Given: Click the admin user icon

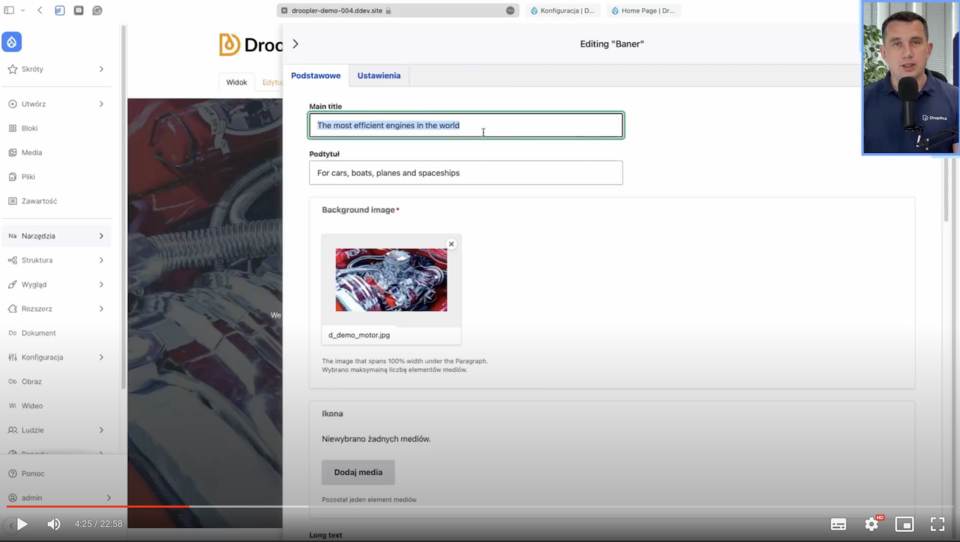Looking at the screenshot, I should pyautogui.click(x=12, y=498).
